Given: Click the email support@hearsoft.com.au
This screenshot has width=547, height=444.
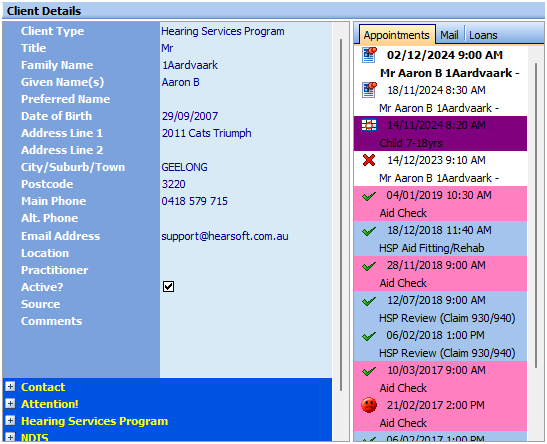Looking at the screenshot, I should [225, 236].
